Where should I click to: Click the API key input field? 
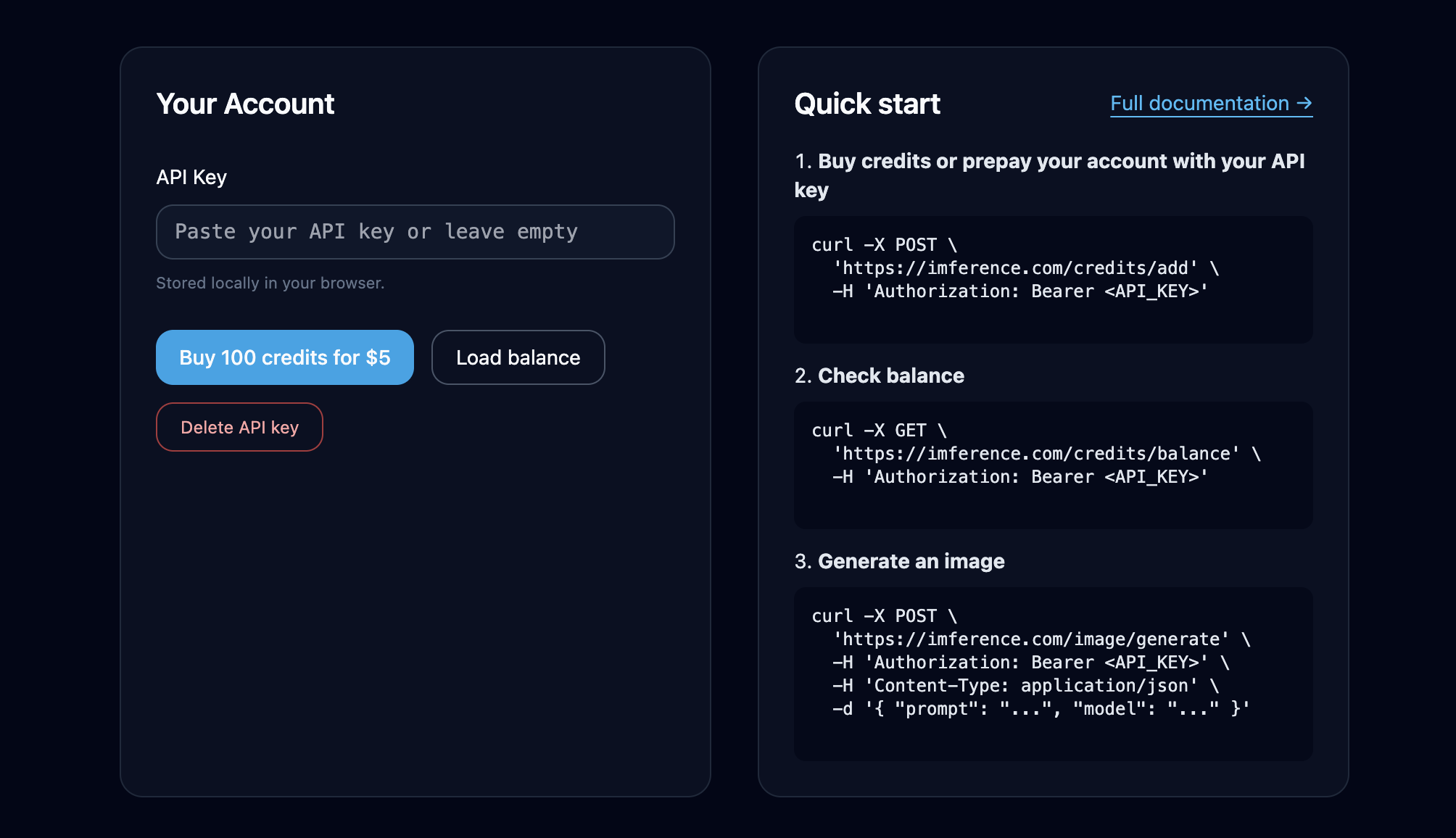click(x=415, y=232)
